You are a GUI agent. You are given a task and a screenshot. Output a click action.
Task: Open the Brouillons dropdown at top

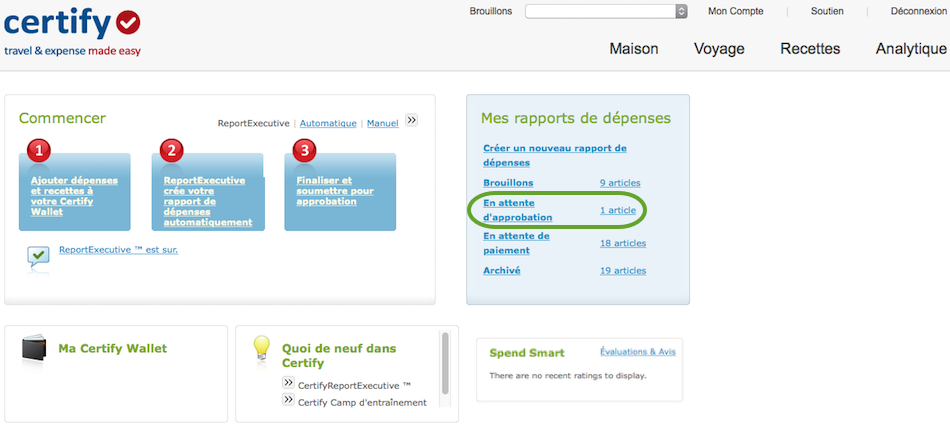pos(606,12)
